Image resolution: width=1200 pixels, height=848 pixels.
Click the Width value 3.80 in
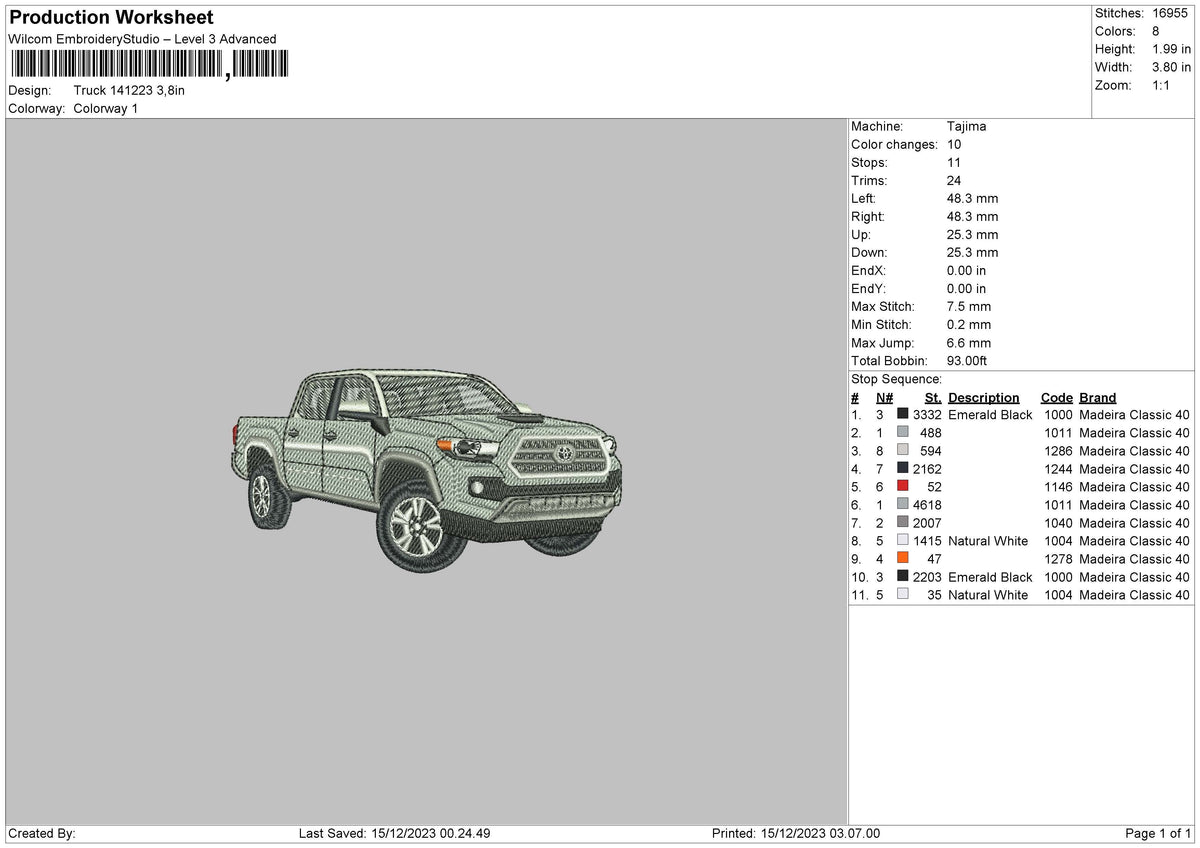point(1171,67)
